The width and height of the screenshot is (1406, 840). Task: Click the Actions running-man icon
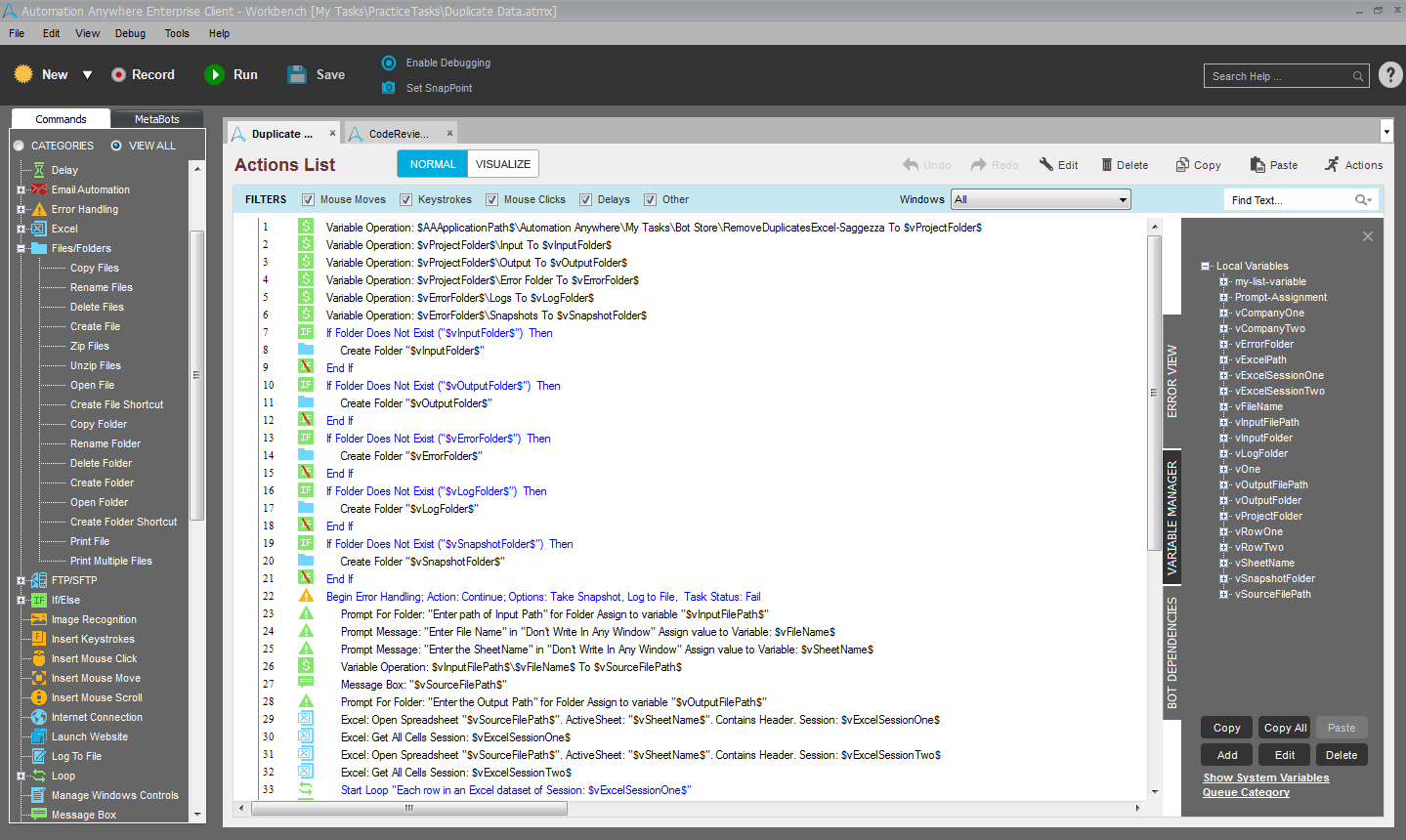tap(1332, 165)
